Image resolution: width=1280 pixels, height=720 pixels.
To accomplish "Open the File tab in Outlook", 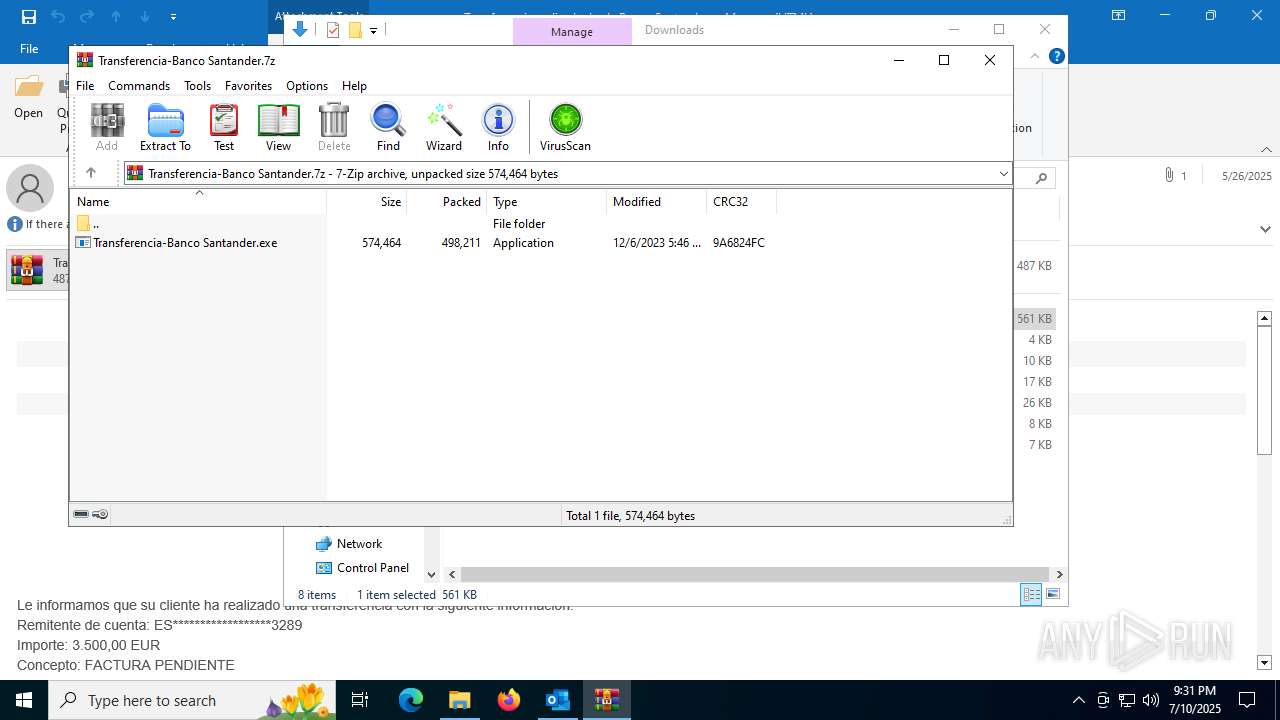I will [29, 49].
